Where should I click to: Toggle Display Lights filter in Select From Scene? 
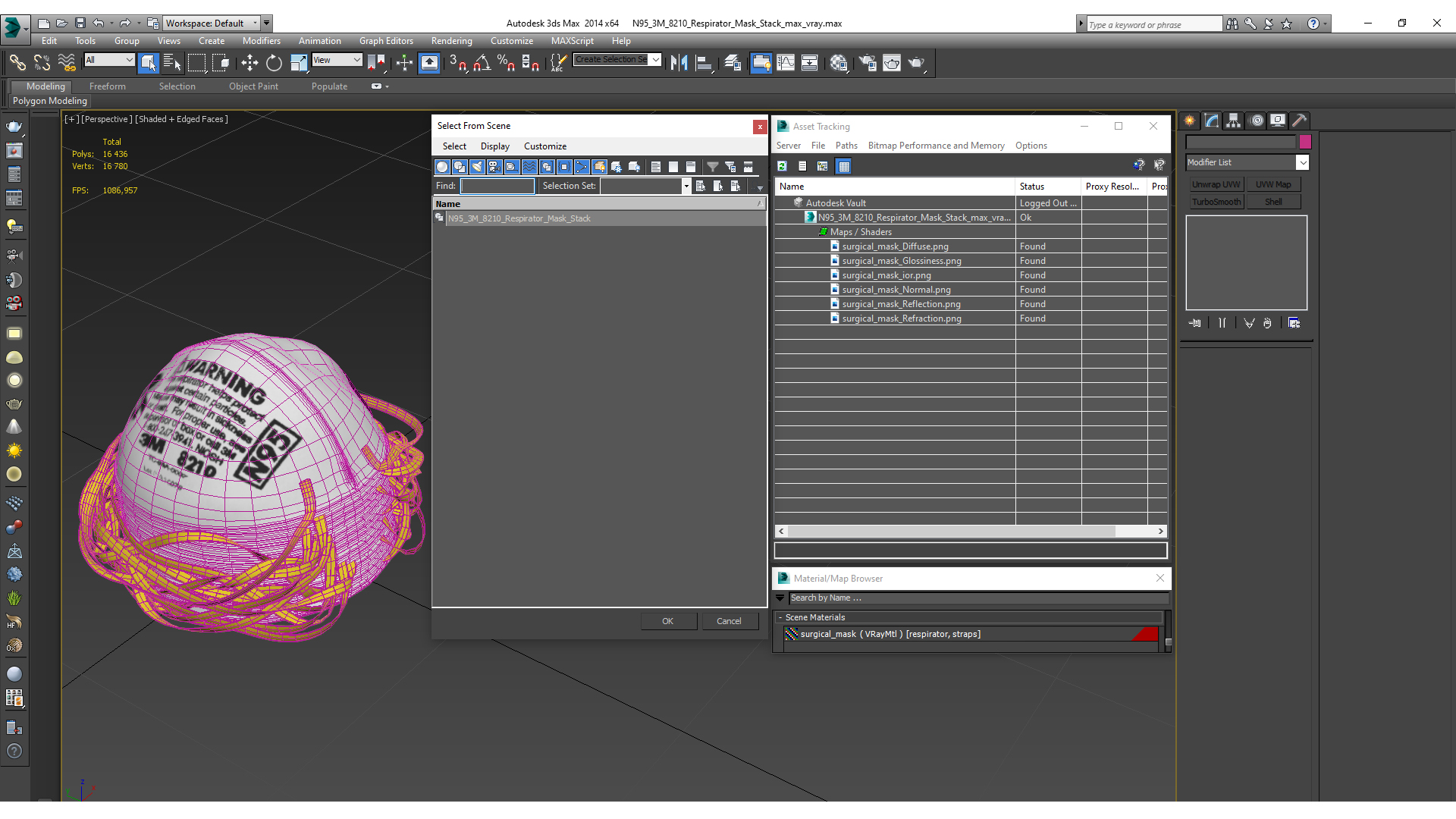click(477, 167)
